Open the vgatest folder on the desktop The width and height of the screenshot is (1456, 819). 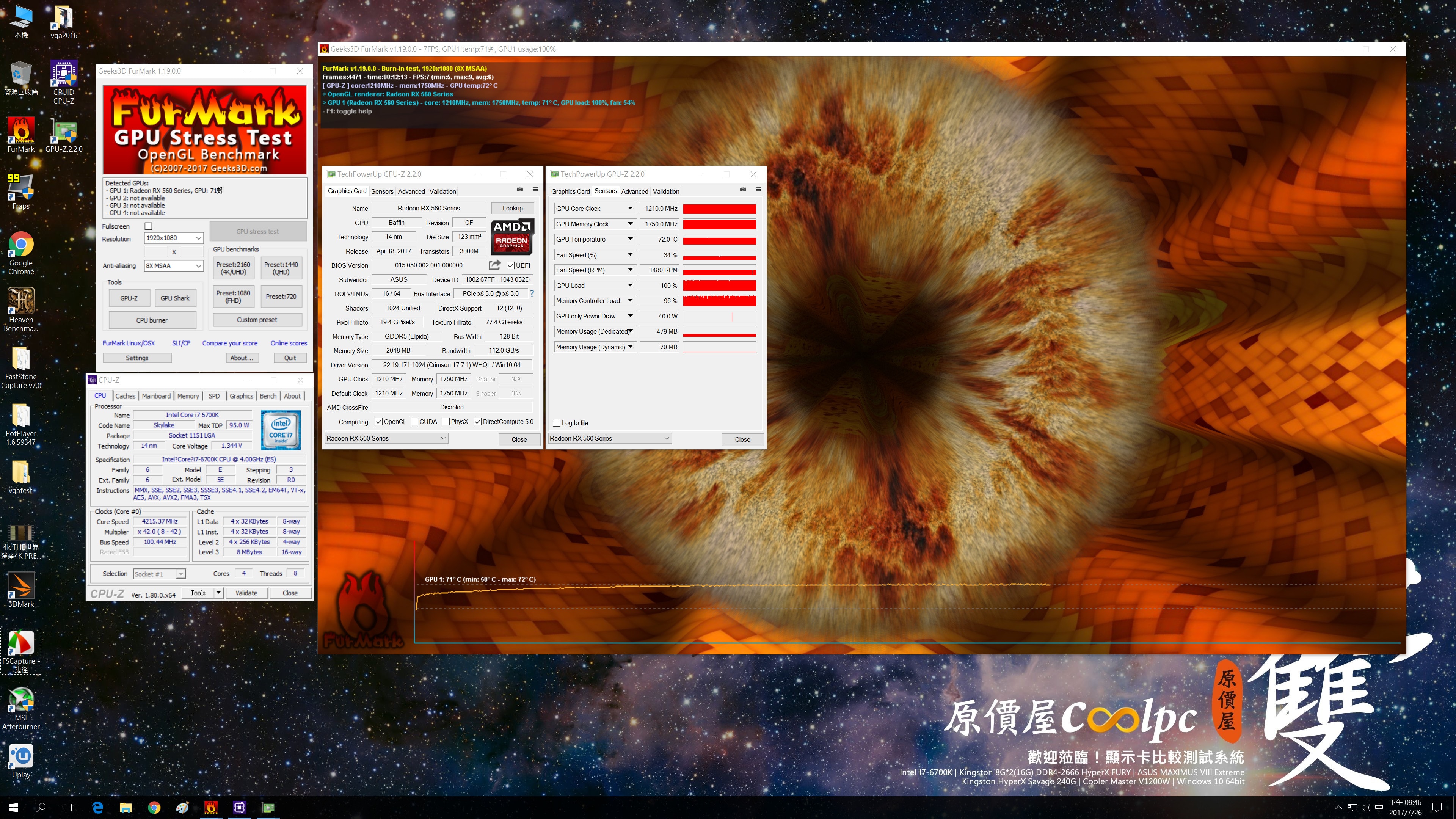[x=21, y=477]
